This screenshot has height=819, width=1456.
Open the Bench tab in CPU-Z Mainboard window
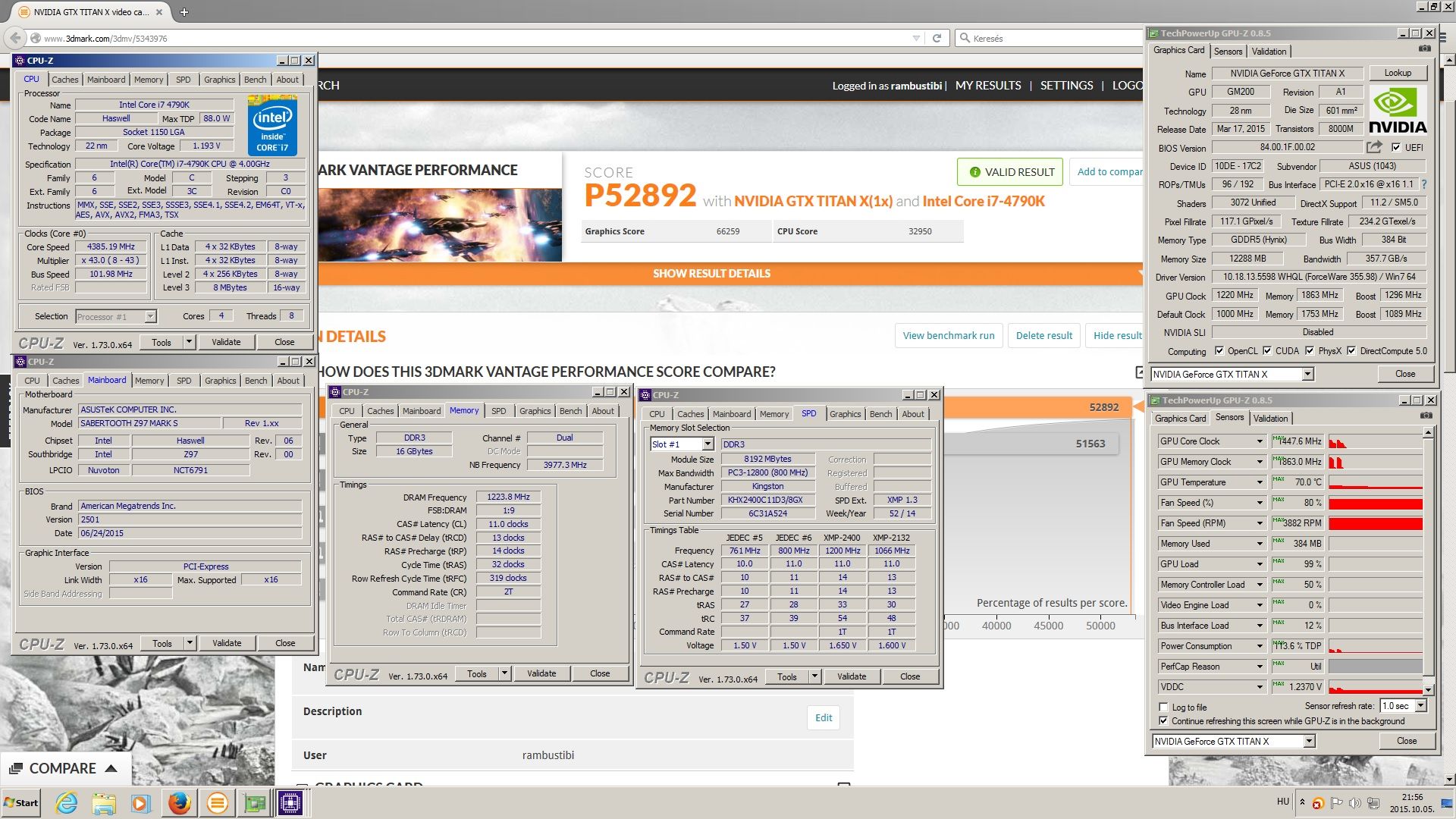point(256,381)
